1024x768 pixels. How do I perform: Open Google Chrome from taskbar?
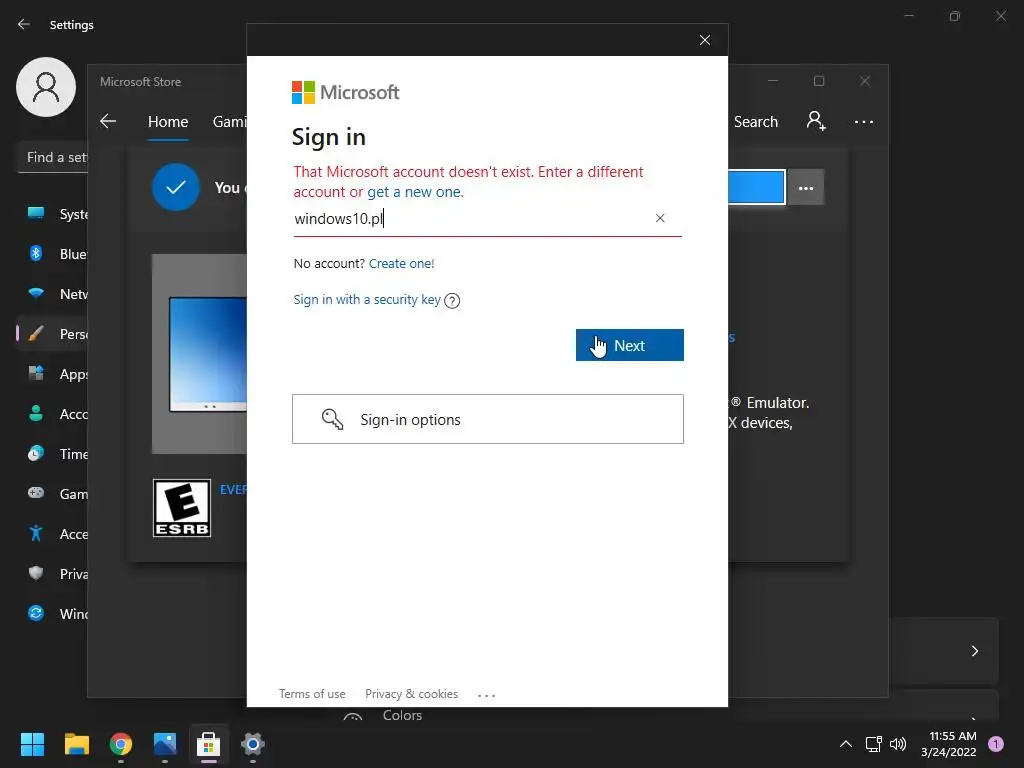[x=121, y=744]
